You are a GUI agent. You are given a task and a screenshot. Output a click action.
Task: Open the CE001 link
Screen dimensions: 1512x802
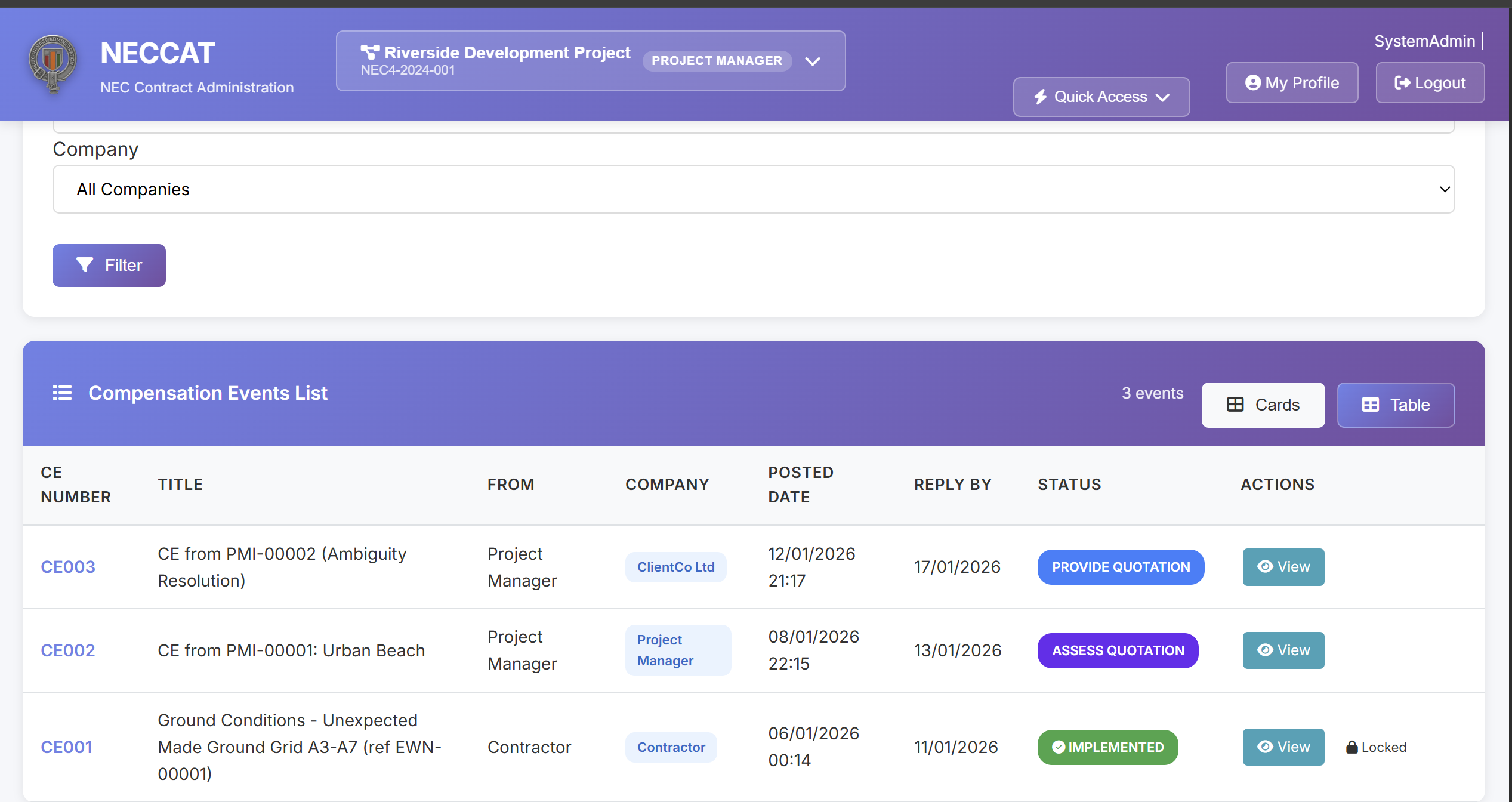tap(66, 747)
